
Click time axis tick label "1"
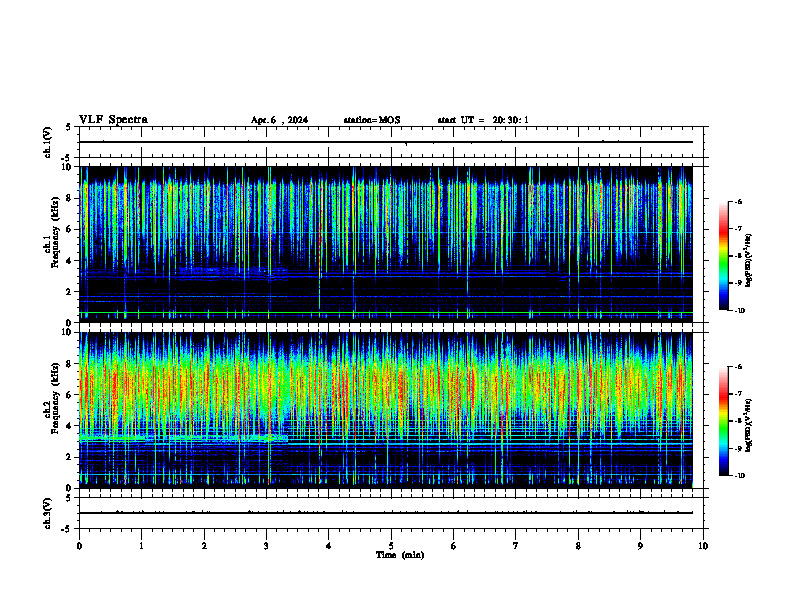click(141, 546)
